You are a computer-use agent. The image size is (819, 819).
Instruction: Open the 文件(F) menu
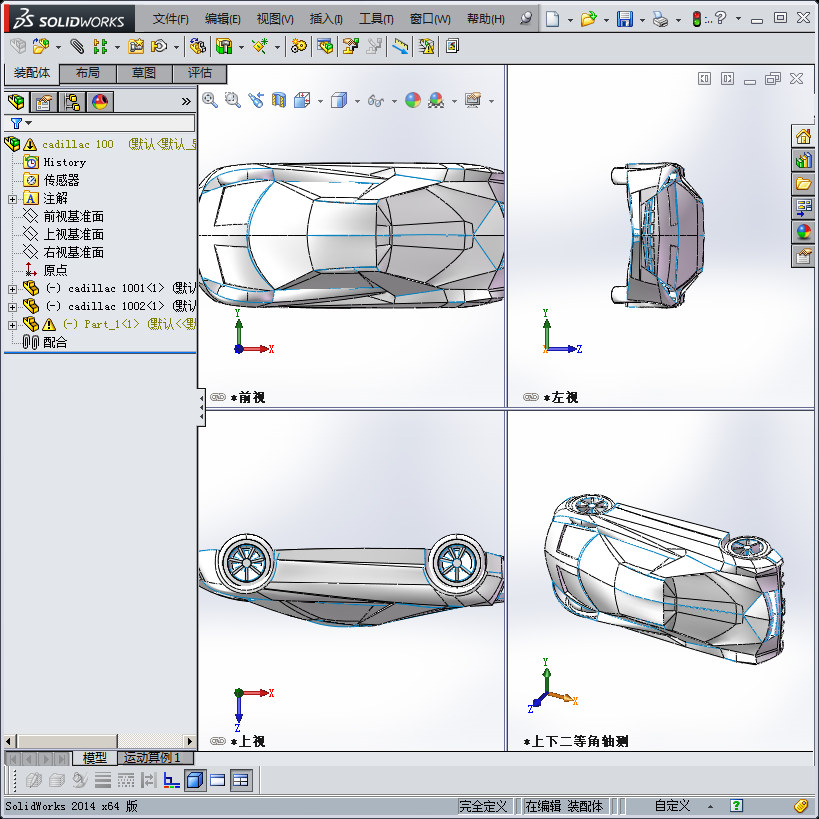click(170, 19)
